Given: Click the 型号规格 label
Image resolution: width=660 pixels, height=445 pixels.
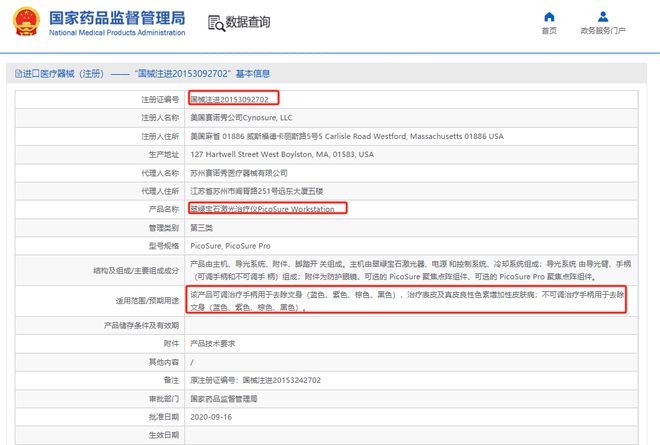Looking at the screenshot, I should click(164, 246).
